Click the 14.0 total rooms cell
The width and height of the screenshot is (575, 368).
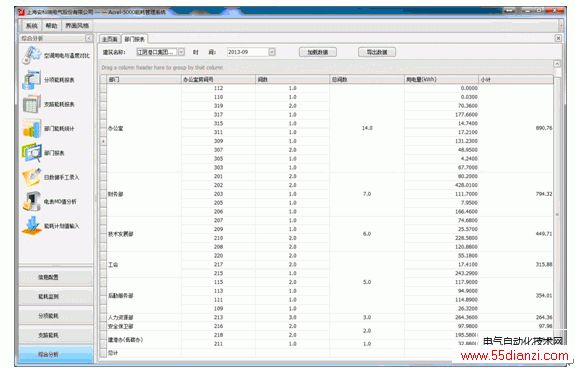pyautogui.click(x=367, y=128)
